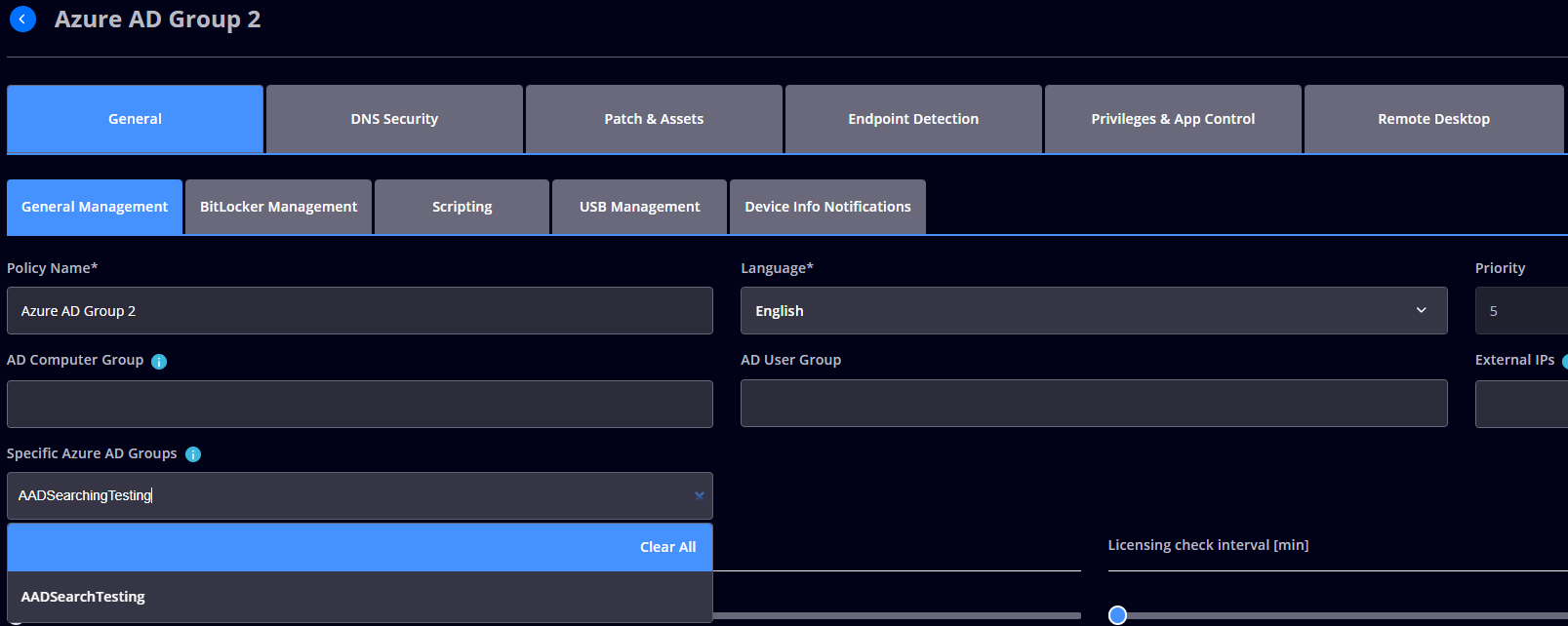The height and width of the screenshot is (626, 1568).
Task: Open the Scripting sub-tab
Action: [462, 207]
